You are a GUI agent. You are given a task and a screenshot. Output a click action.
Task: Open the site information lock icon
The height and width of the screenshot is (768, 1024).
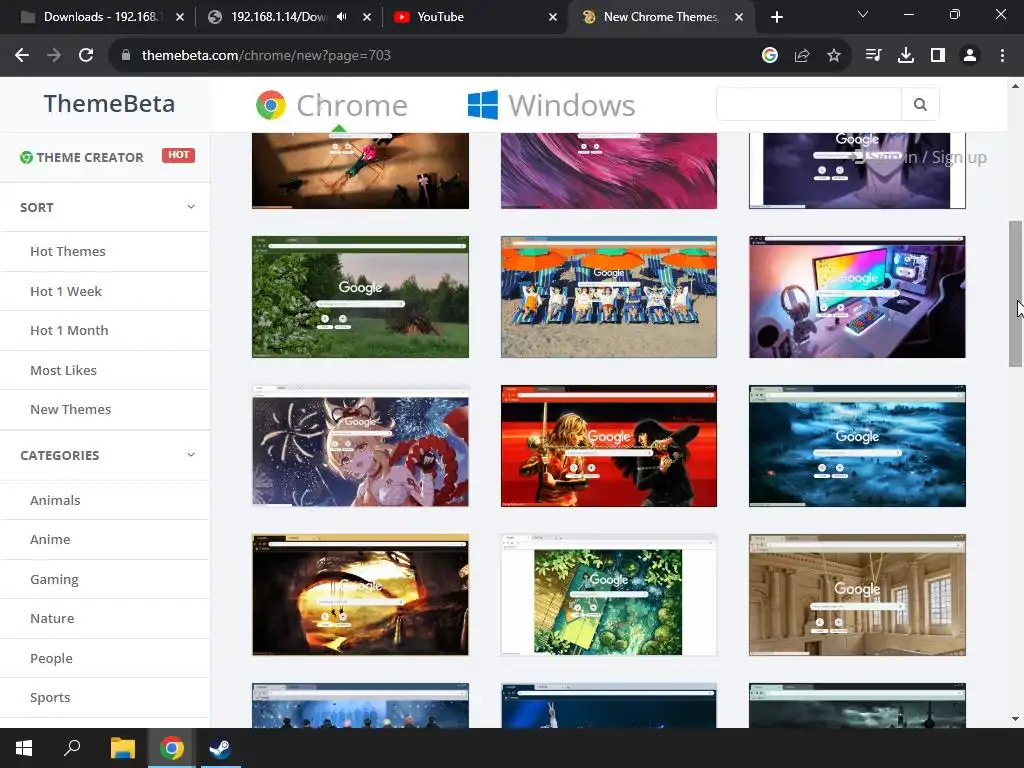126,56
